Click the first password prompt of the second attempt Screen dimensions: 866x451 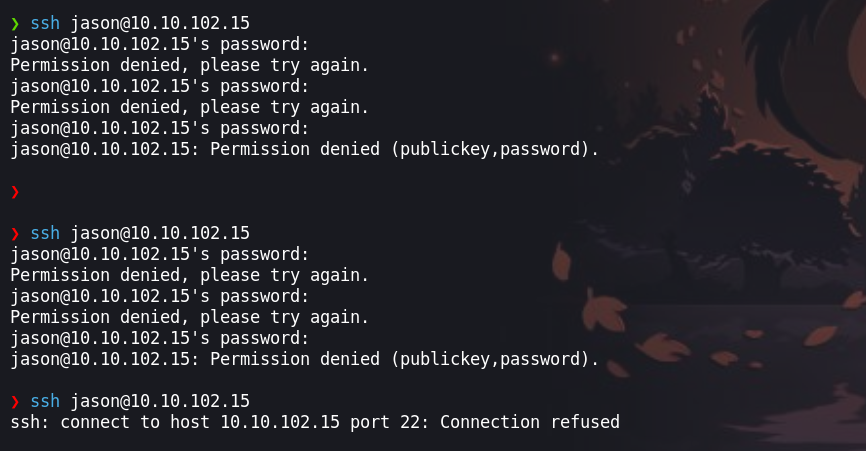160,254
